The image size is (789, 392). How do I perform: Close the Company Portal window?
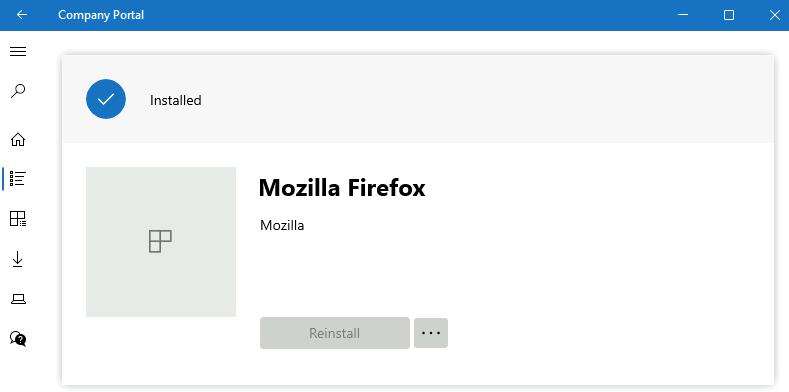pos(774,15)
